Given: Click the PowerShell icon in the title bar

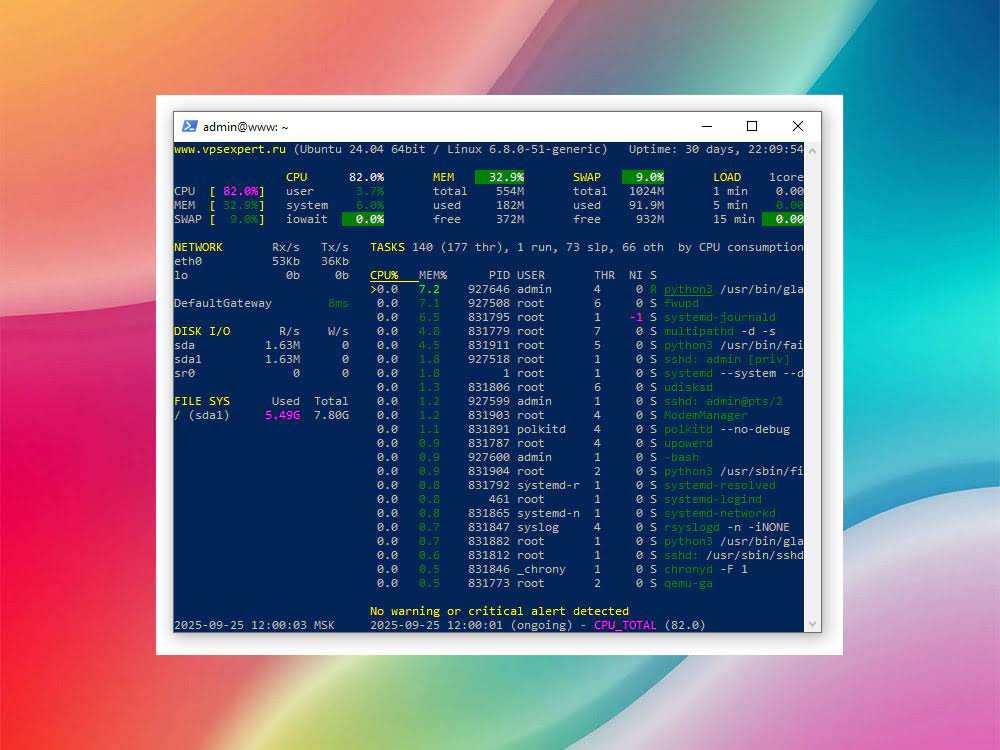Looking at the screenshot, I should tap(189, 126).
